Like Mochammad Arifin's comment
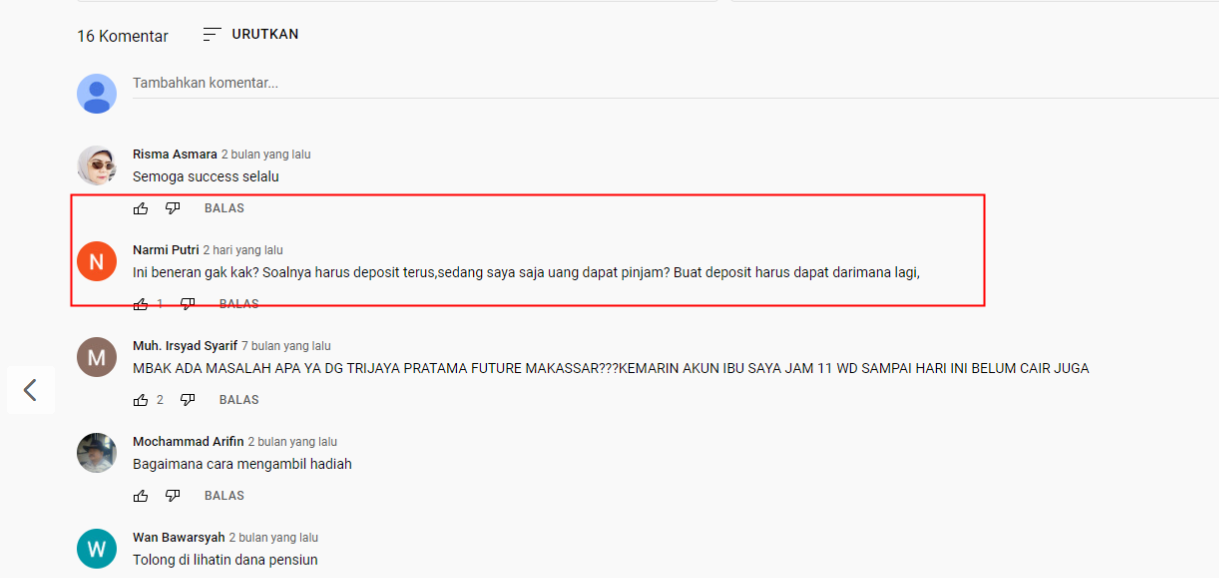The width and height of the screenshot is (1219, 578). point(141,496)
